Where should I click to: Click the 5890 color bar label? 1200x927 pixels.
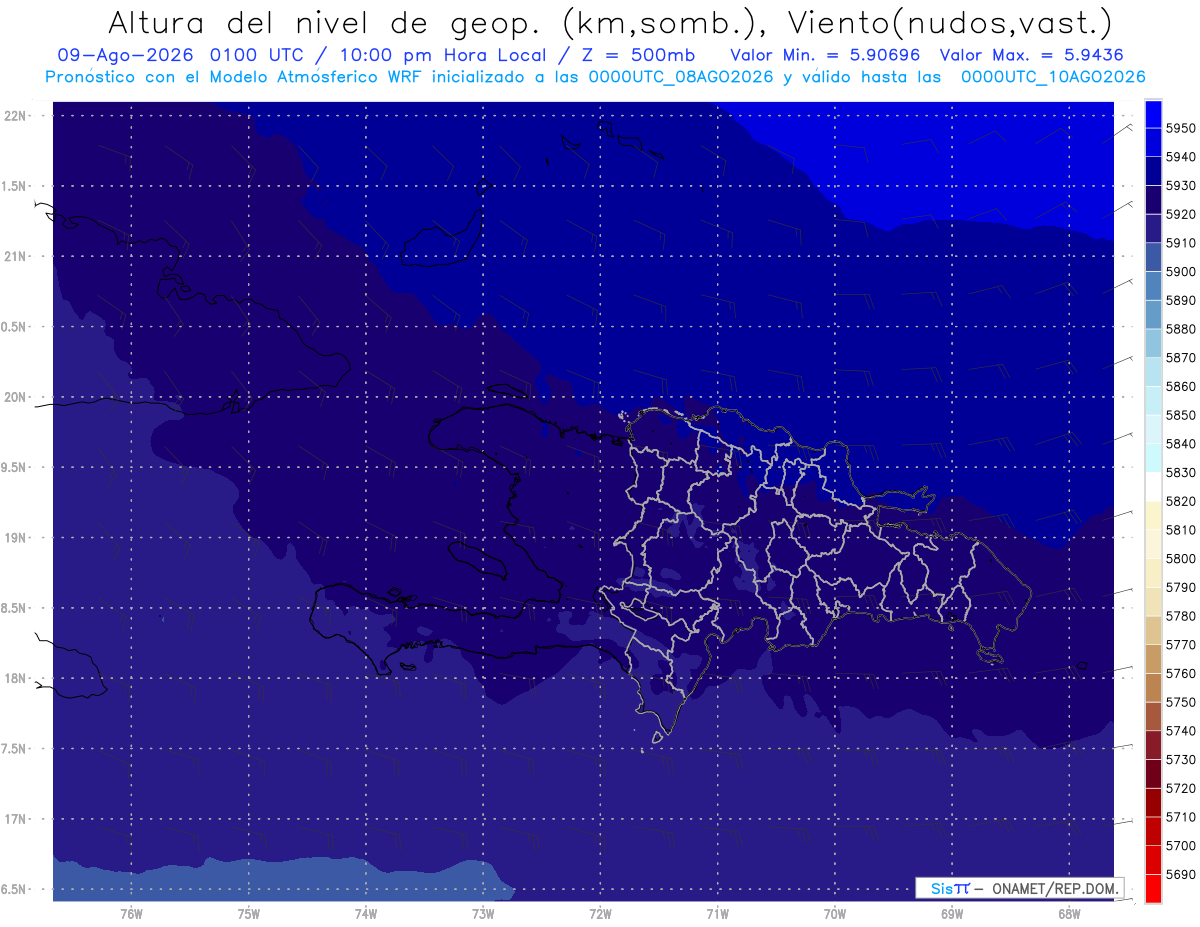tap(1181, 300)
